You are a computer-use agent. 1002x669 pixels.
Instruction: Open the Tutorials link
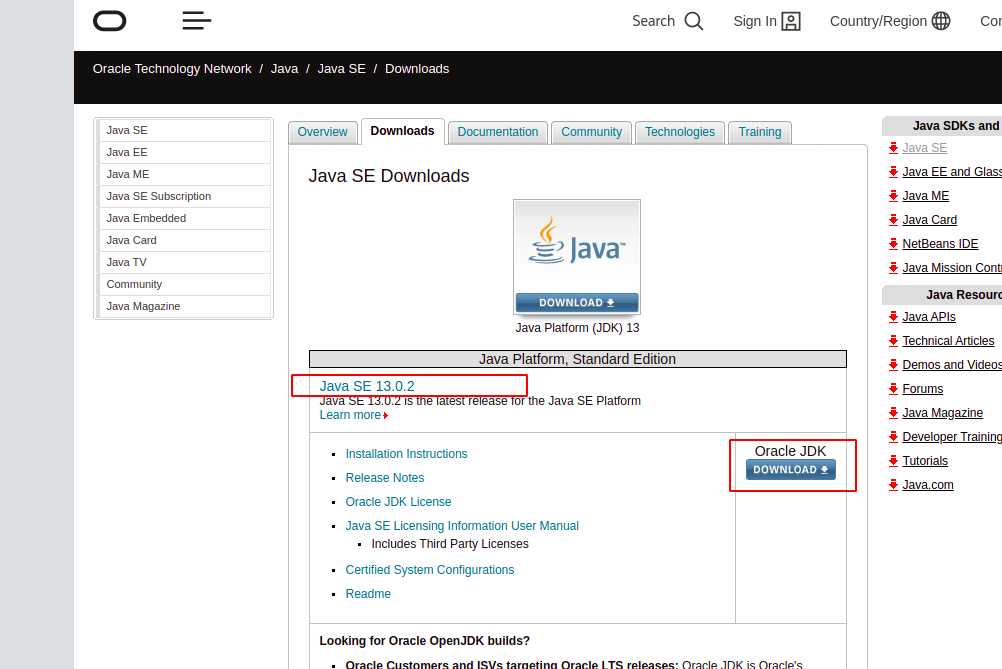[x=925, y=461]
